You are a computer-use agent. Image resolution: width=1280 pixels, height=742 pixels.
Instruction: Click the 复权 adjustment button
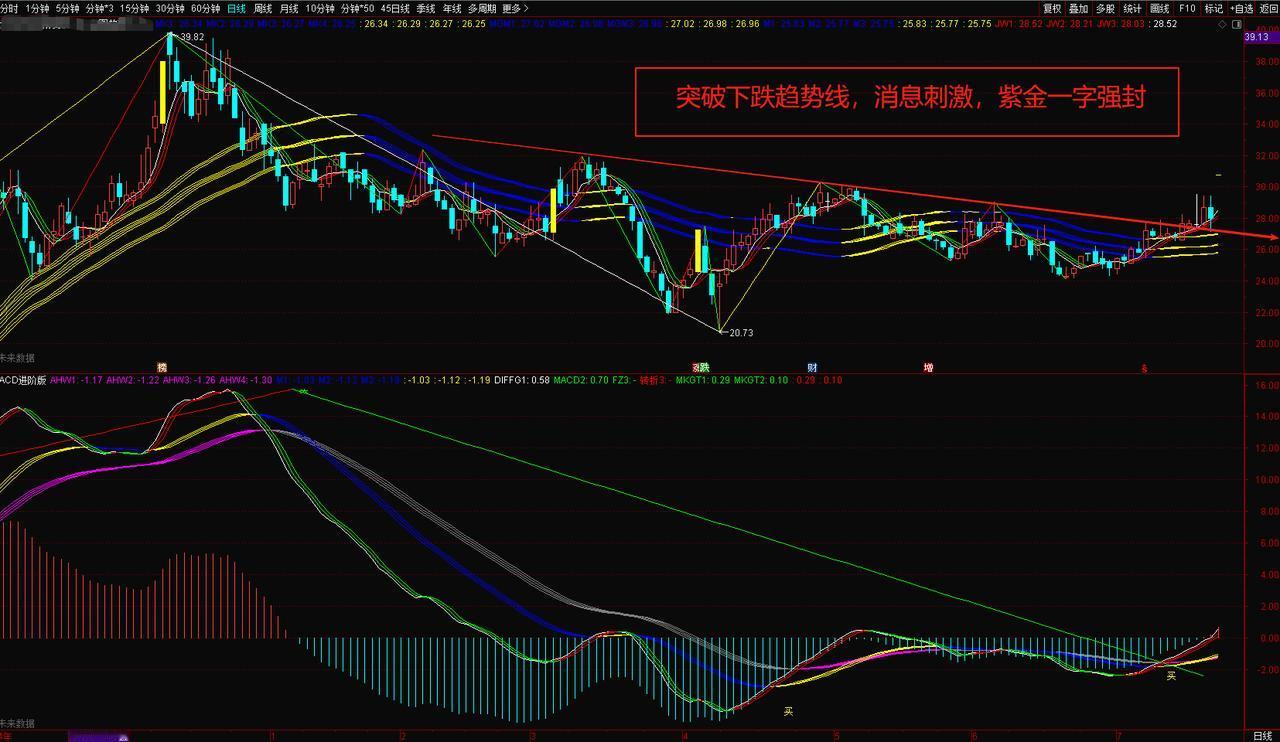point(1052,8)
